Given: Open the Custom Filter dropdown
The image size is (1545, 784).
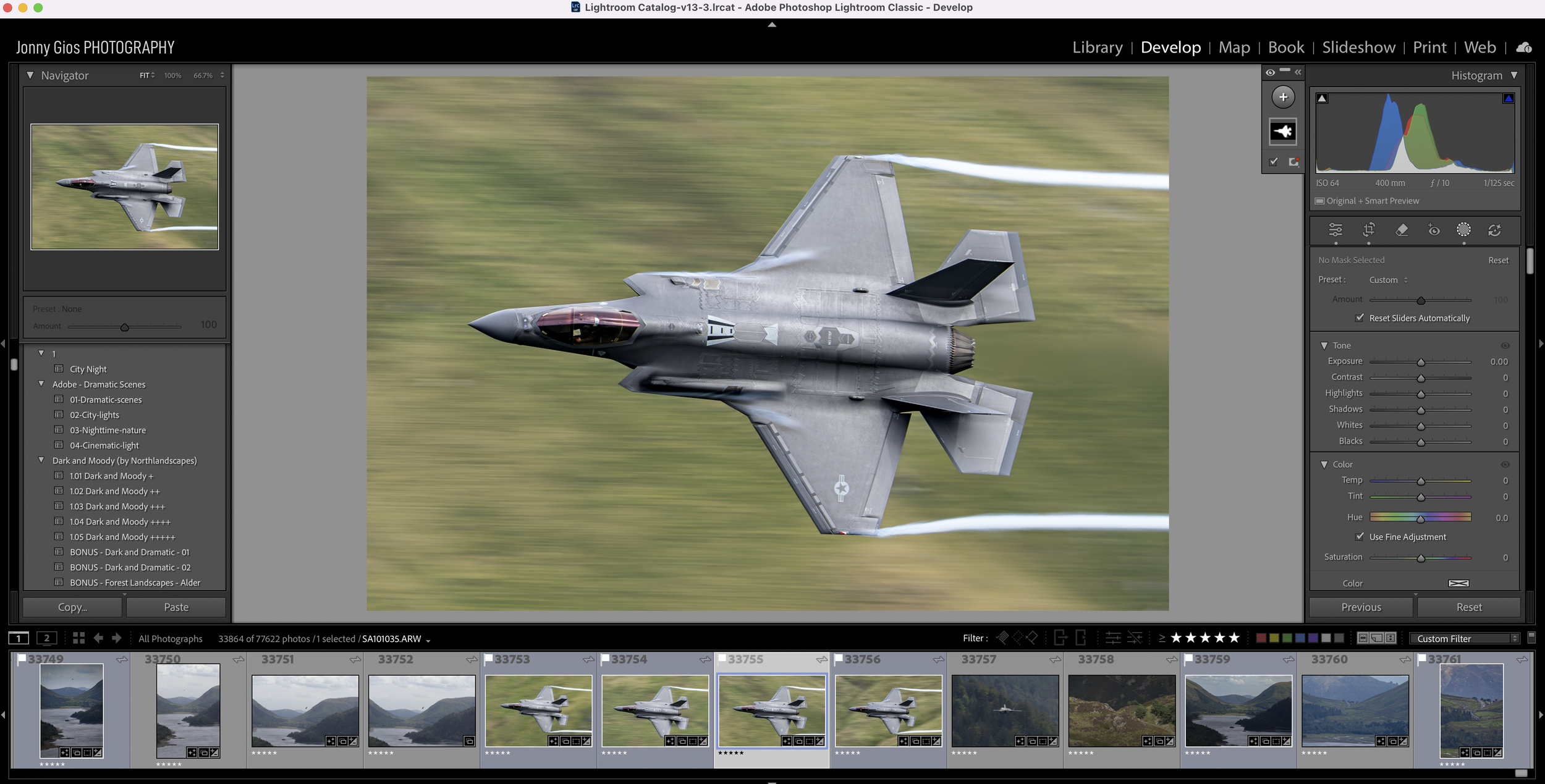Looking at the screenshot, I should point(1463,638).
